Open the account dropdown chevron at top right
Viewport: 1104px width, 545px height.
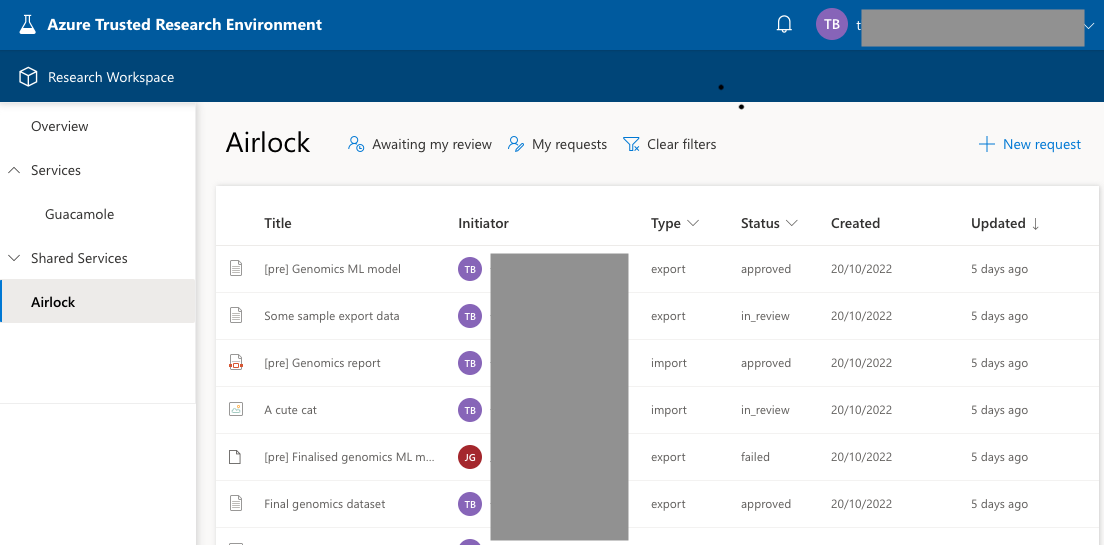click(1089, 26)
